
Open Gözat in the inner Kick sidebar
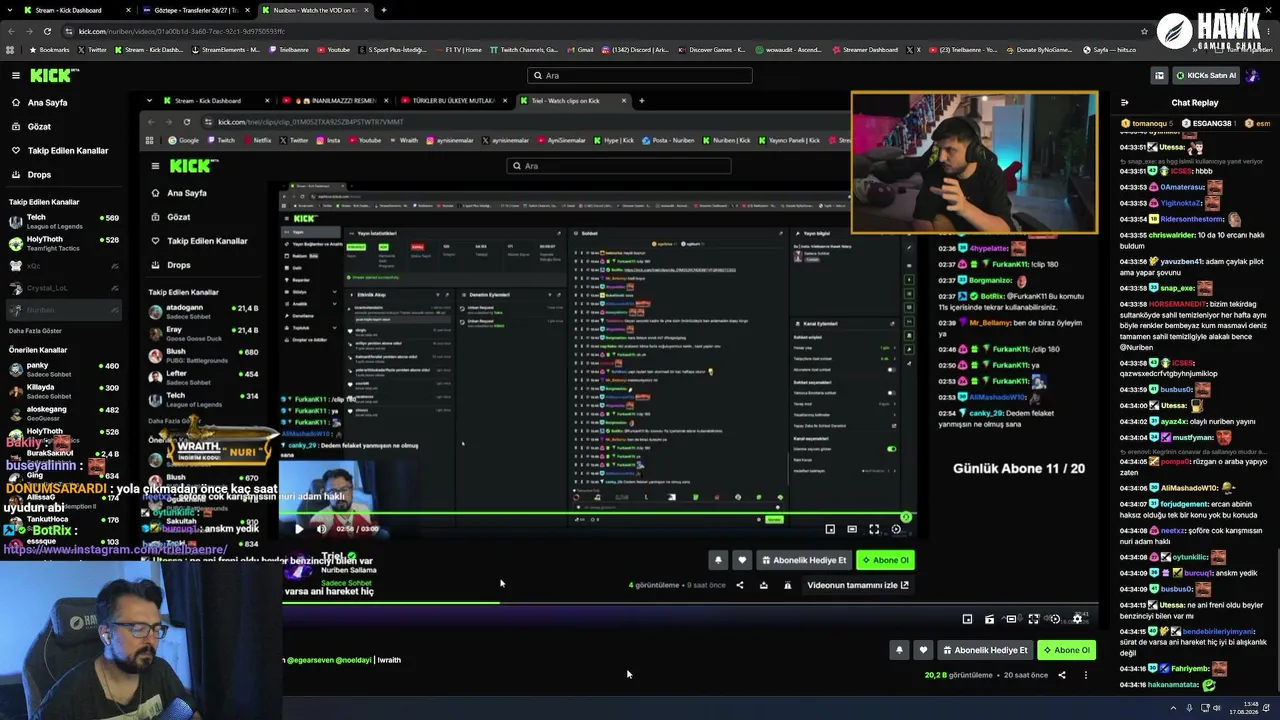click(x=179, y=217)
